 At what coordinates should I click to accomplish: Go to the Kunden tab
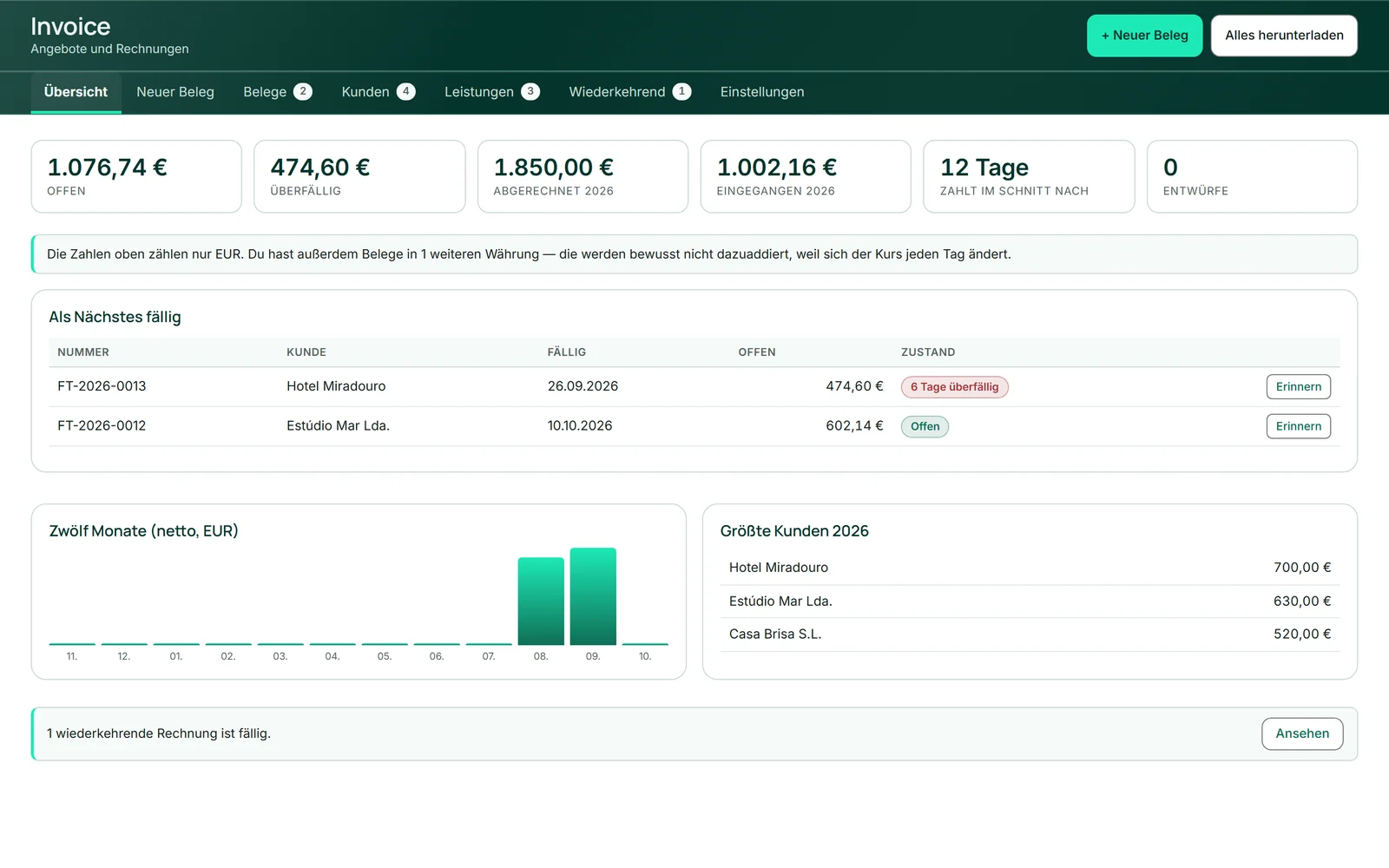[x=378, y=92]
